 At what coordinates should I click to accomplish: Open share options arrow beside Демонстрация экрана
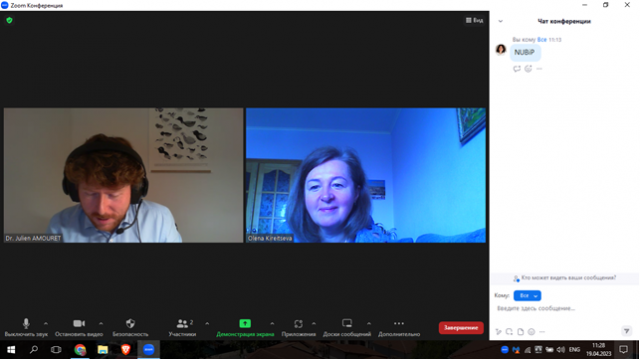pyautogui.click(x=272, y=323)
